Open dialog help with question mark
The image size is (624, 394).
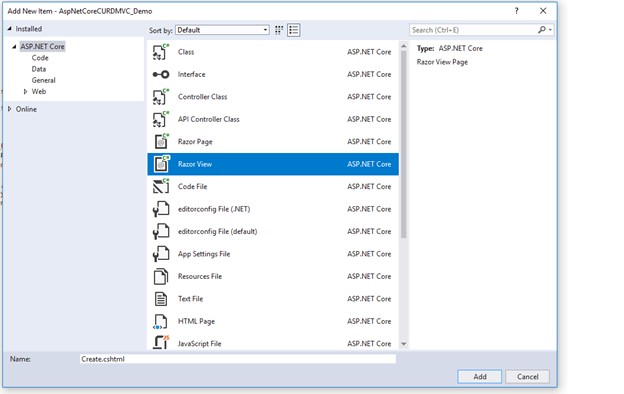point(517,11)
